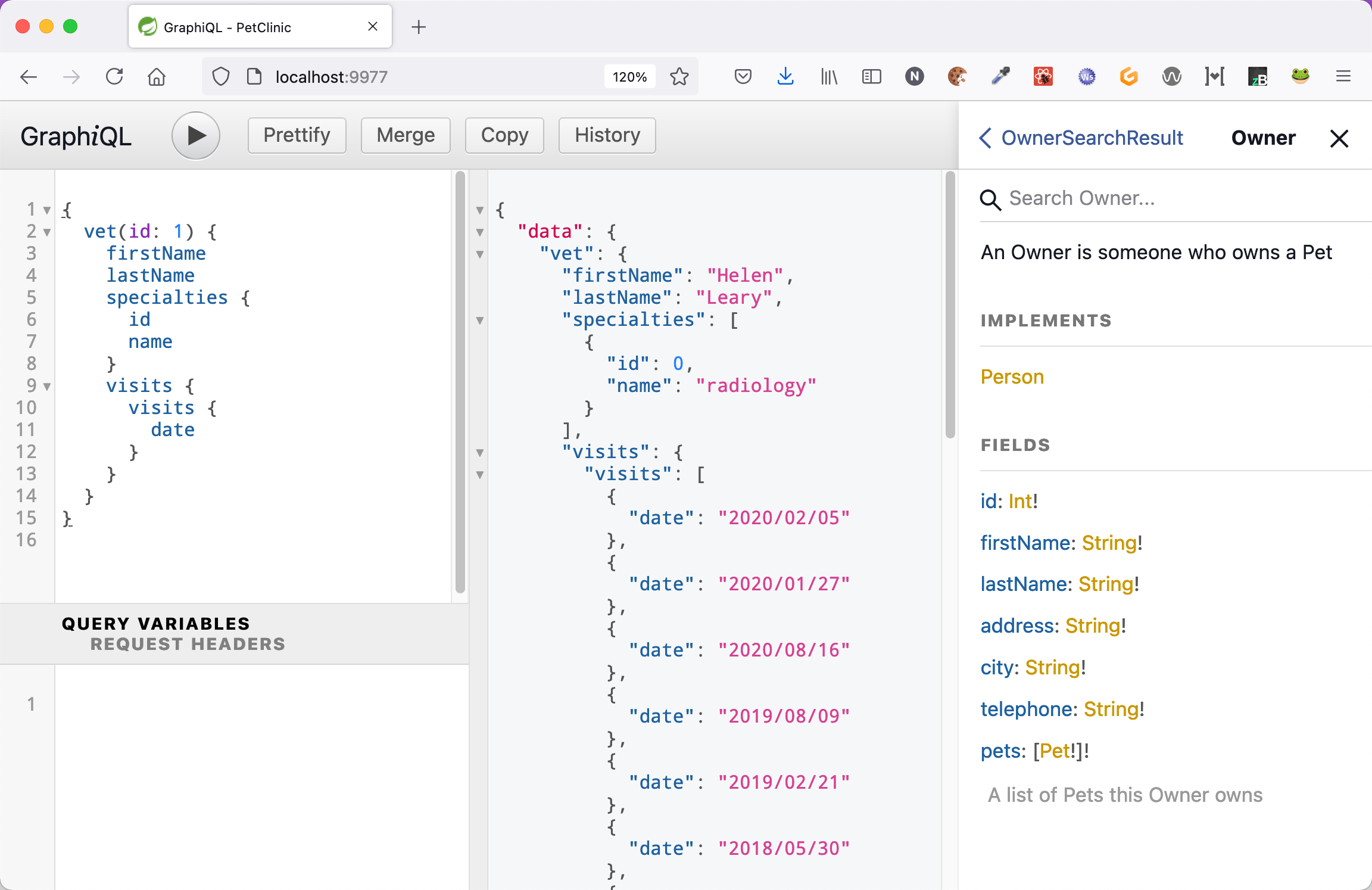Bookmark page with star icon
The height and width of the screenshot is (890, 1372).
coord(679,76)
